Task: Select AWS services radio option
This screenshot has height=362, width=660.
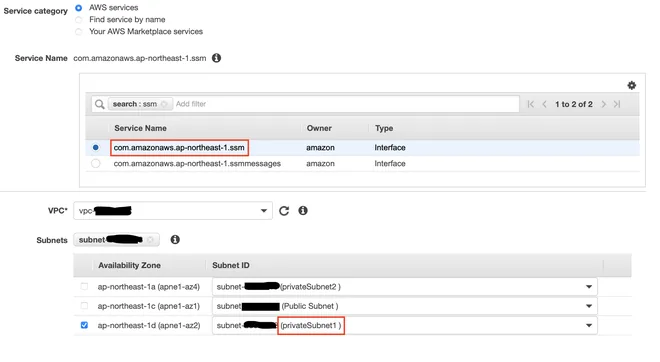Action: tap(78, 8)
